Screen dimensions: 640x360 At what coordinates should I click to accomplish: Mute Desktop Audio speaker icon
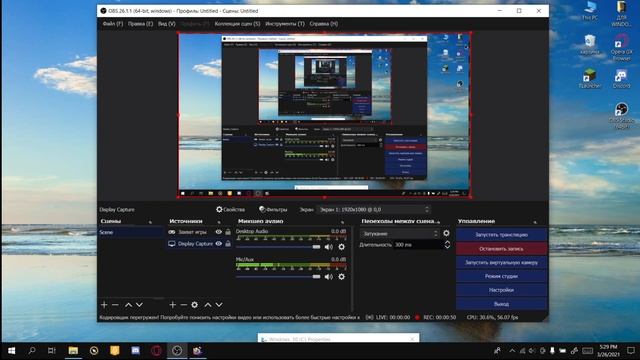(329, 247)
